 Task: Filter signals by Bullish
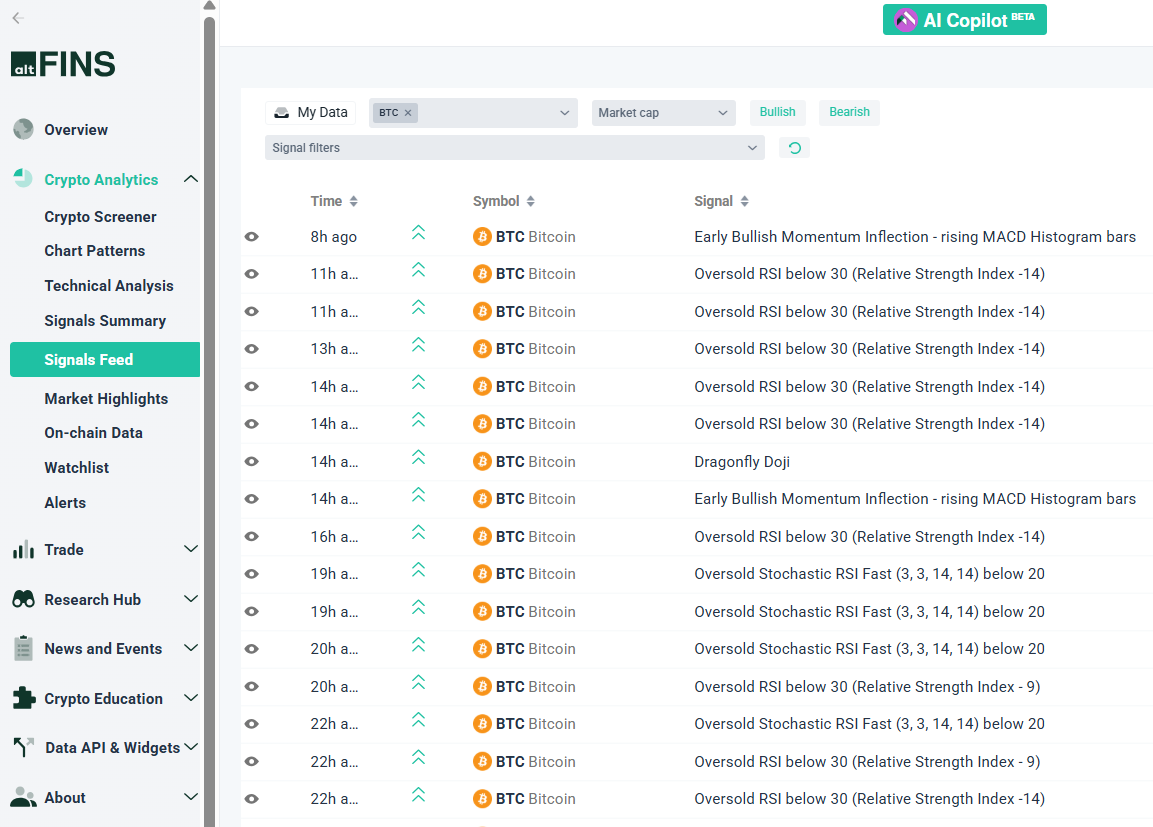coord(777,112)
